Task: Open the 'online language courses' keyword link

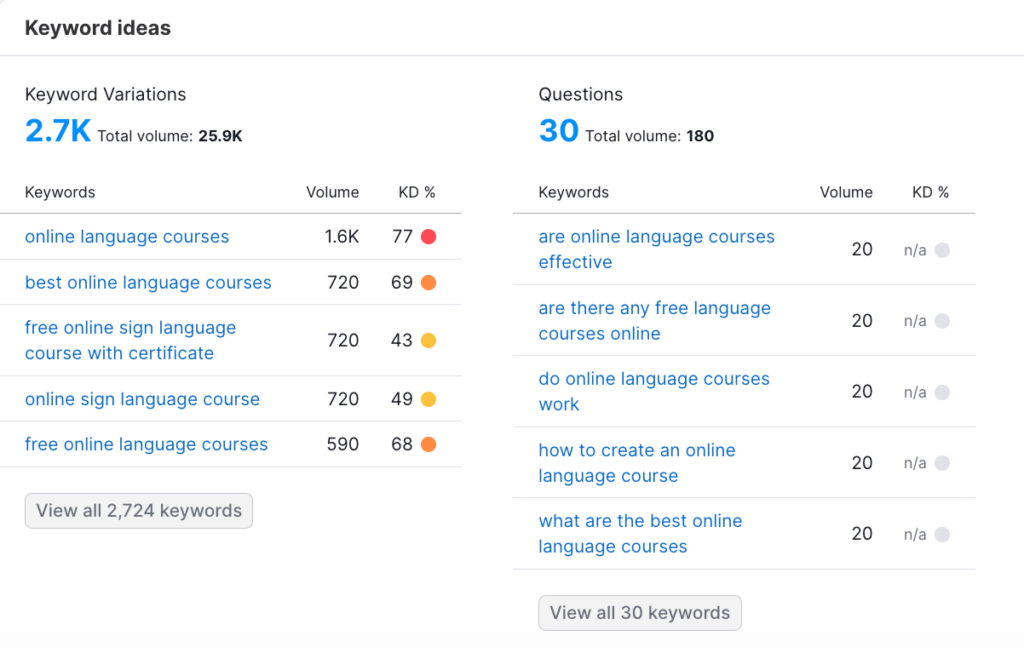Action: (x=127, y=237)
